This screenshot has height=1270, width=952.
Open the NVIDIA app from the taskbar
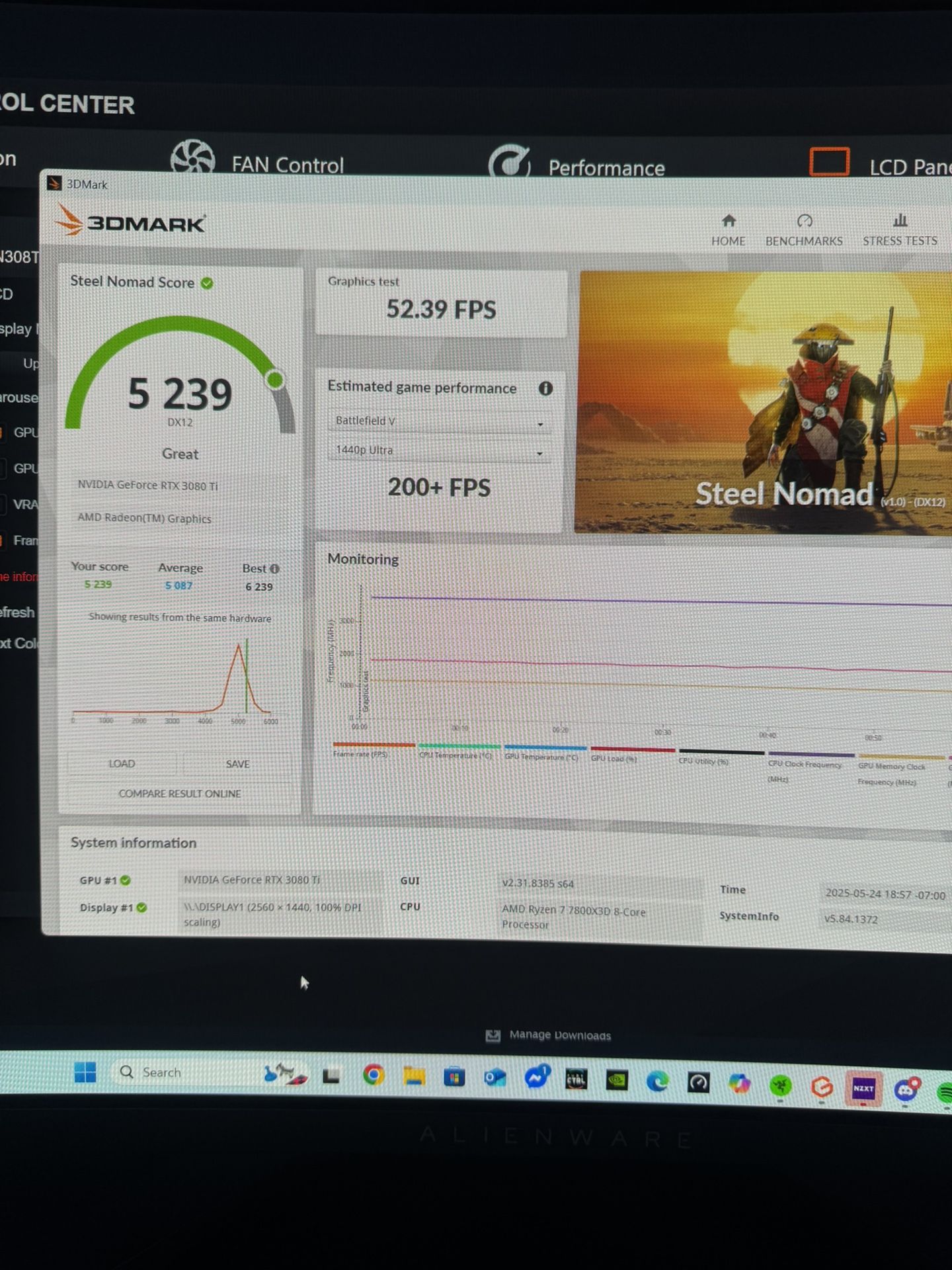pyautogui.click(x=617, y=1081)
